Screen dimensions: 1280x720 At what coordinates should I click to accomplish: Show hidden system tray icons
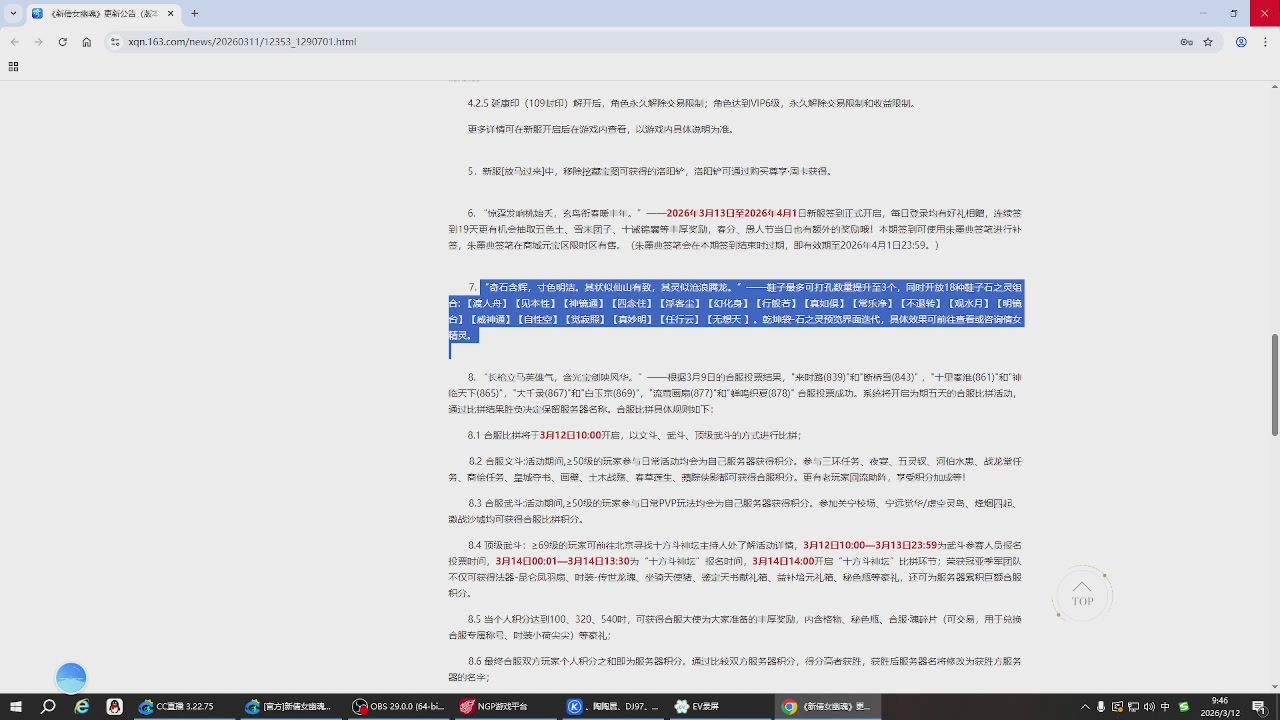click(1085, 707)
